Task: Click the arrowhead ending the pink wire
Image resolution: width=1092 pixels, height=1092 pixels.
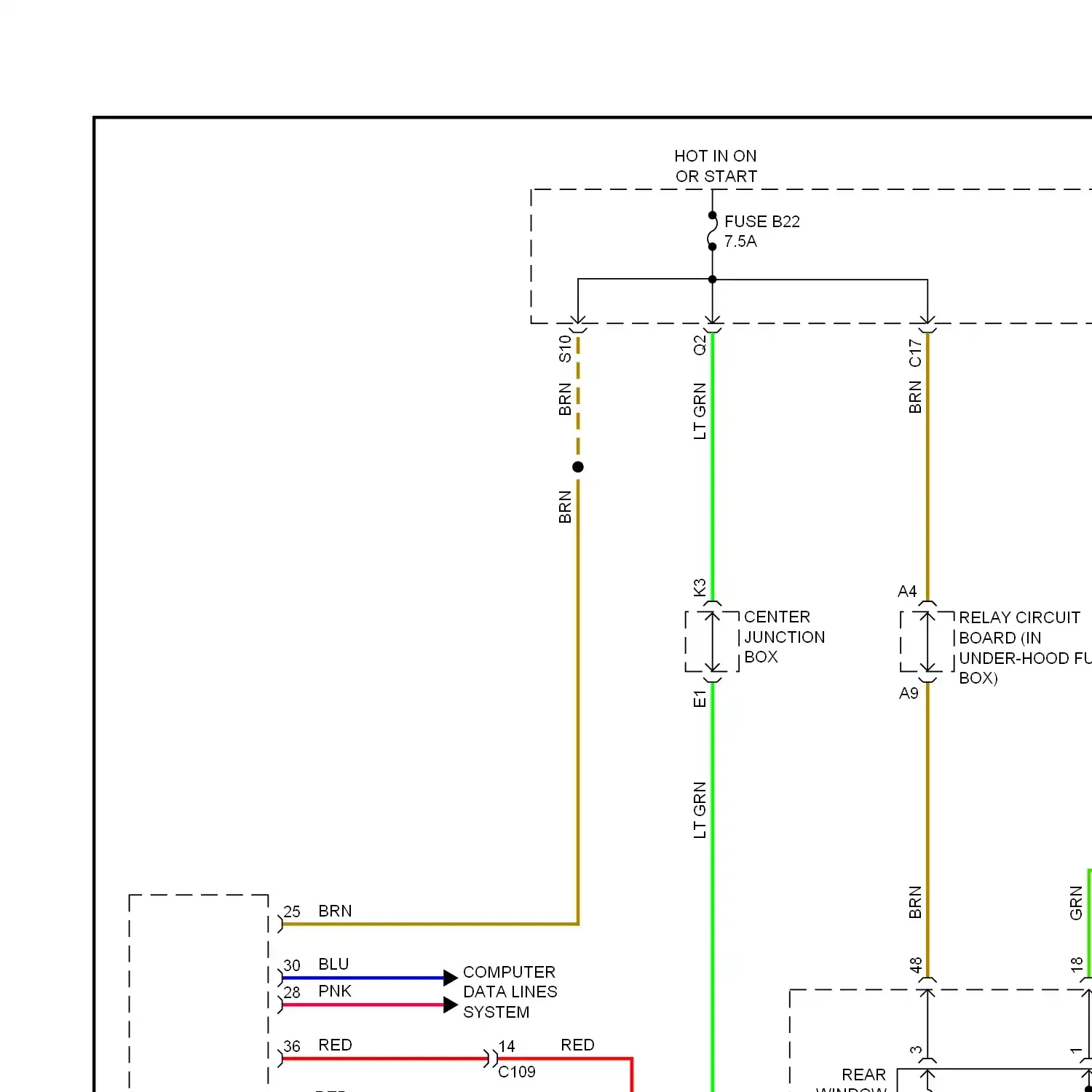Action: [451, 1005]
